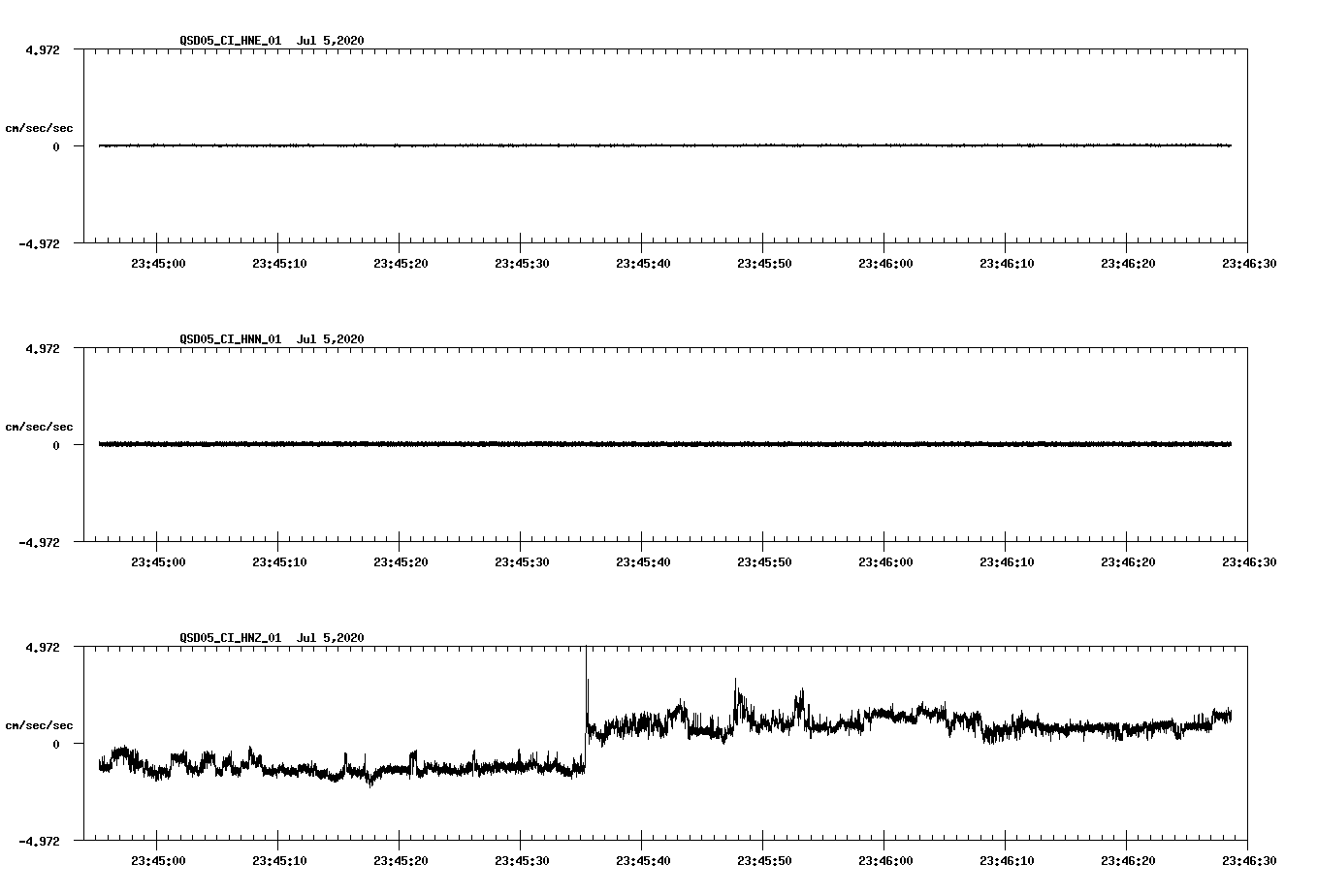This screenshot has width=1317, height=896.
Task: Click 23:46:00 time label under HNE plot
Action: pyautogui.click(x=884, y=263)
